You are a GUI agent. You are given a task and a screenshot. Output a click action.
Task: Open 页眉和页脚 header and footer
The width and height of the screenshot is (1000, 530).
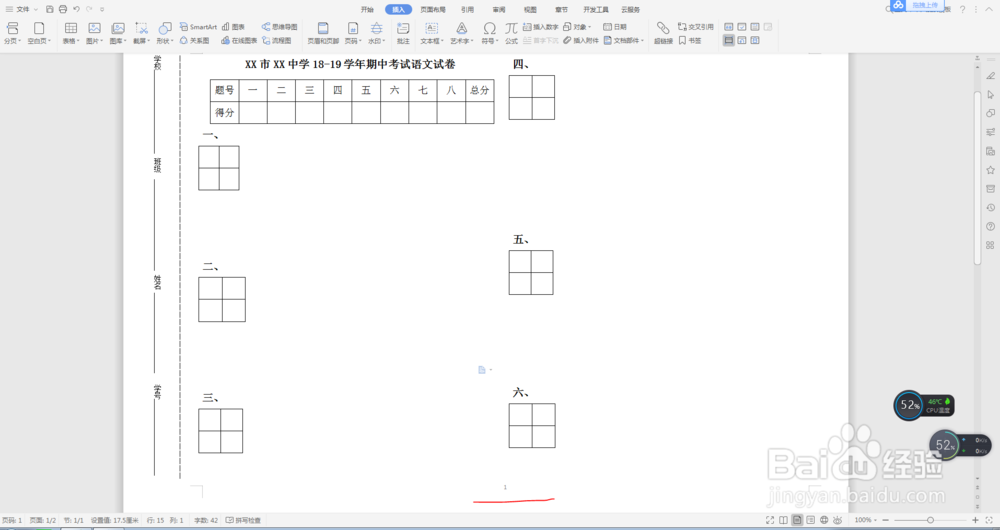(x=323, y=33)
